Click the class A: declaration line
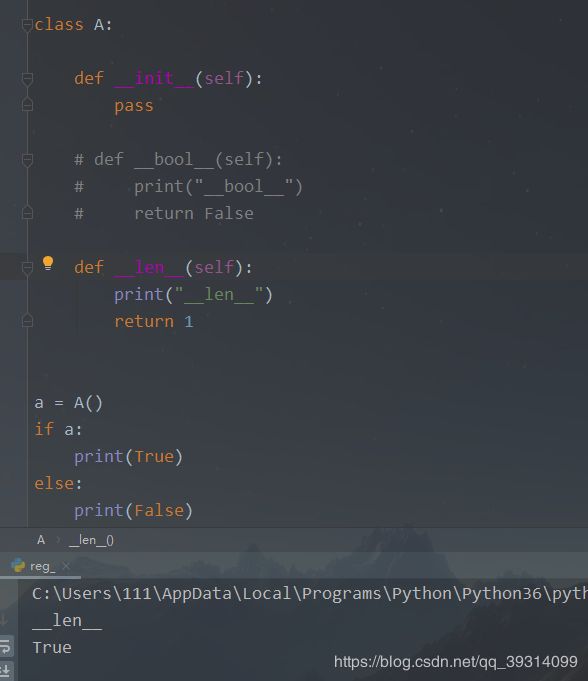 (x=73, y=25)
